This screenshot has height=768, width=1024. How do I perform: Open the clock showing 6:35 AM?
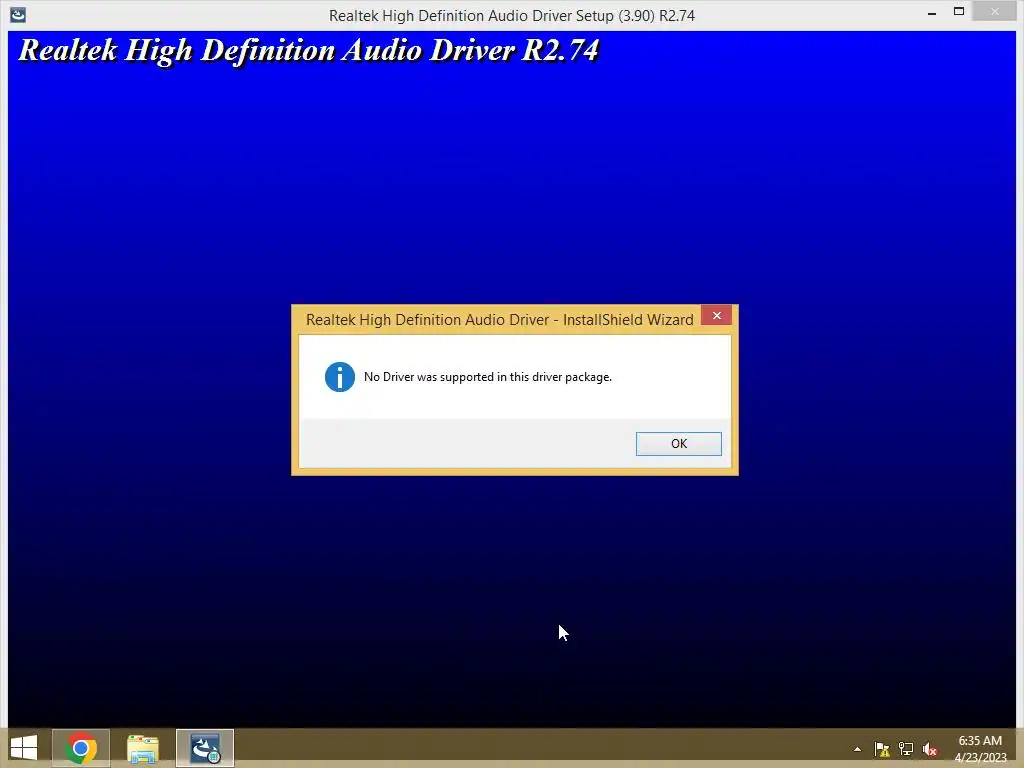tap(980, 749)
